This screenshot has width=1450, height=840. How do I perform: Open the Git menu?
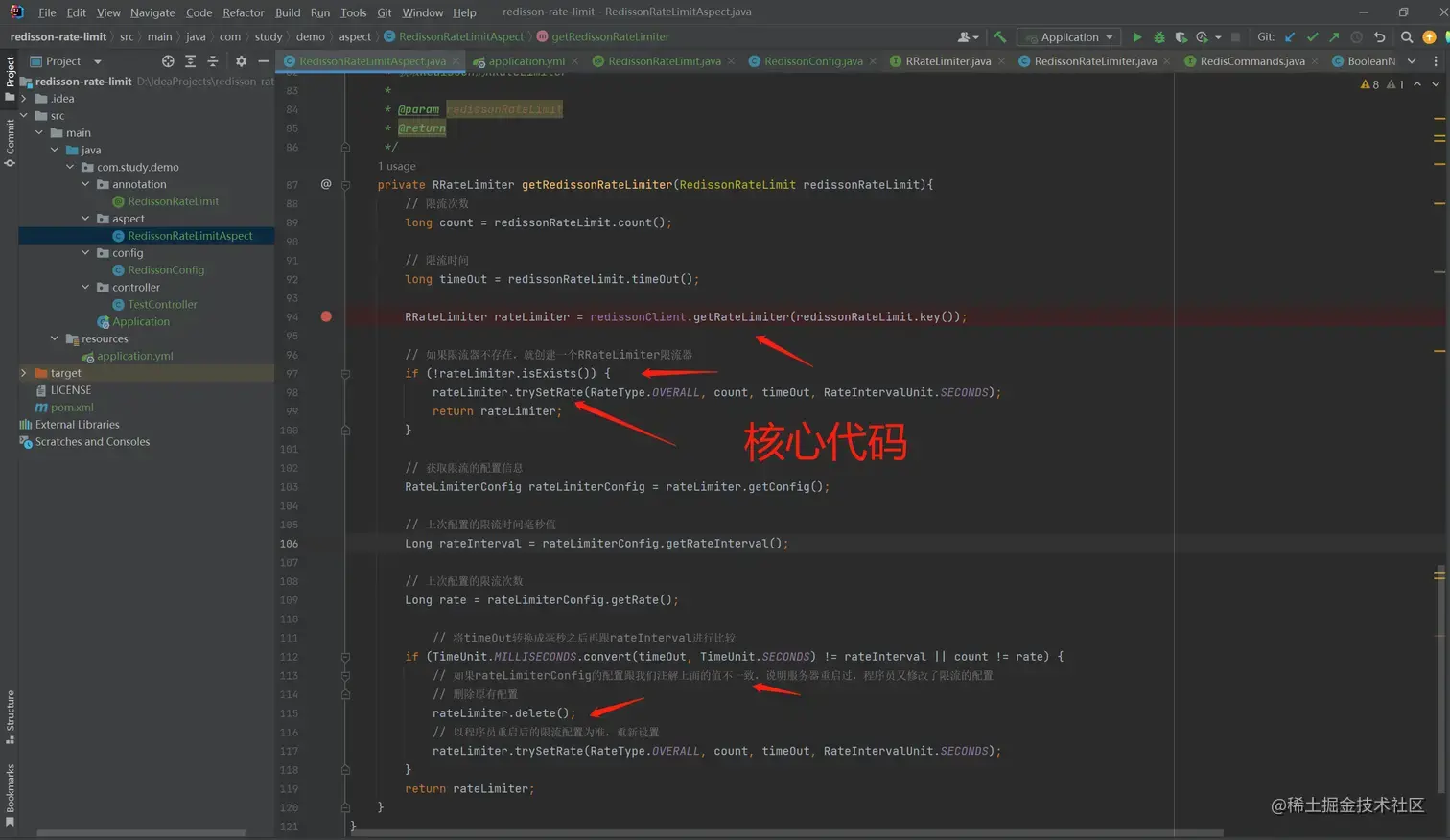point(385,12)
